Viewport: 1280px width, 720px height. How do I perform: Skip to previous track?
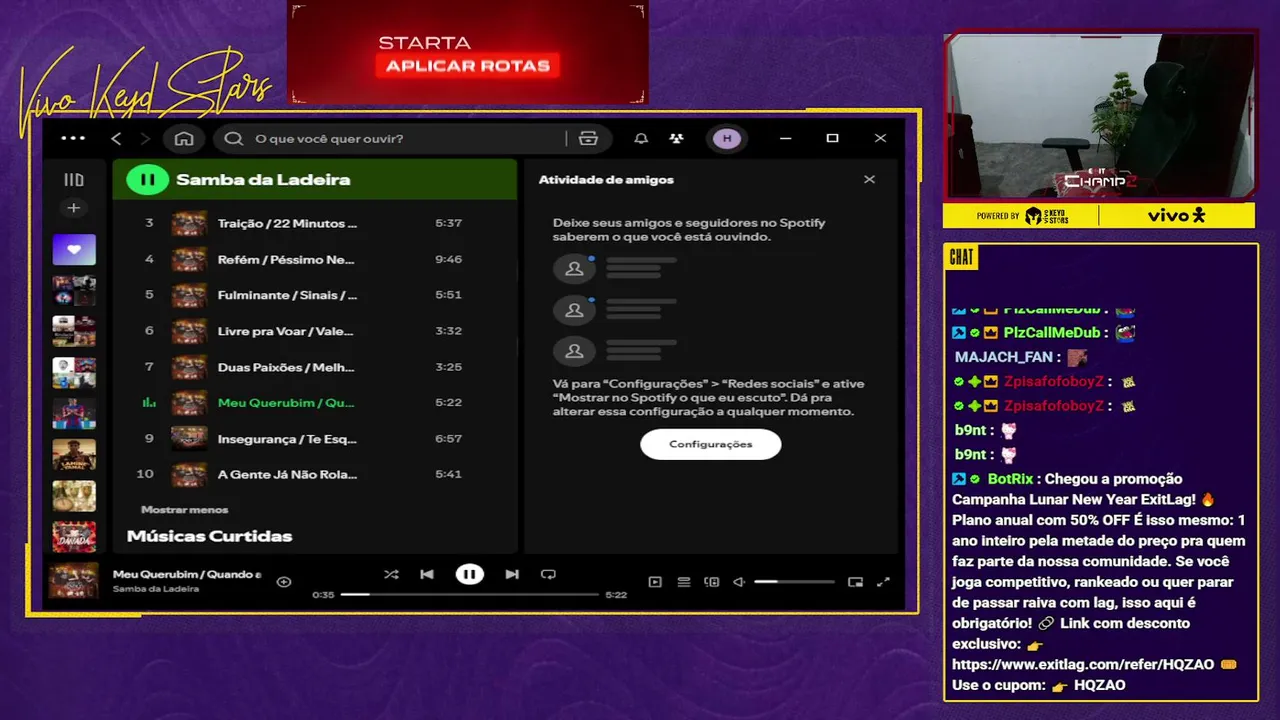pos(427,574)
